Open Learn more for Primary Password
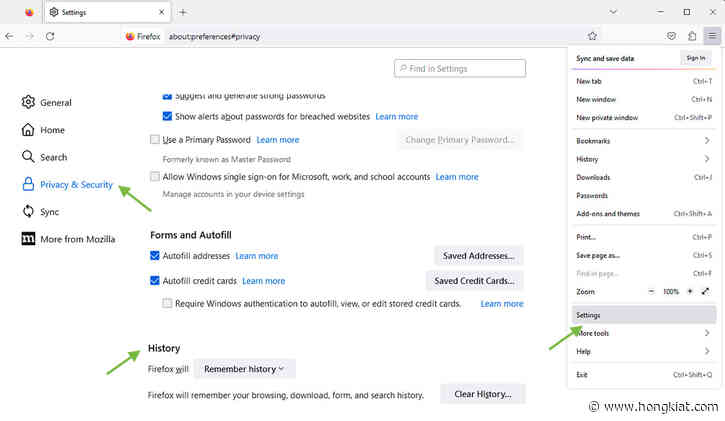Image resolution: width=725 pixels, height=421 pixels. click(x=278, y=140)
